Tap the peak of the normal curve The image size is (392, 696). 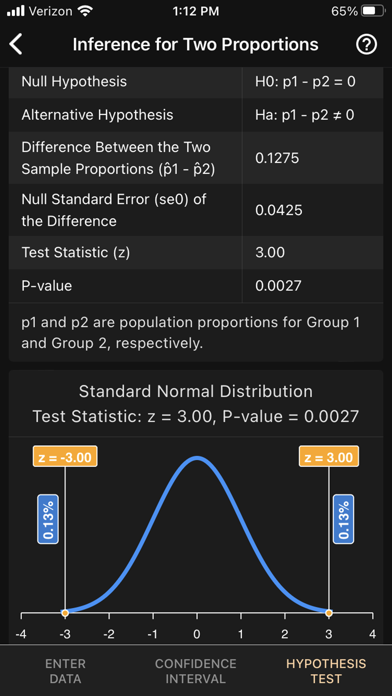coord(197,458)
